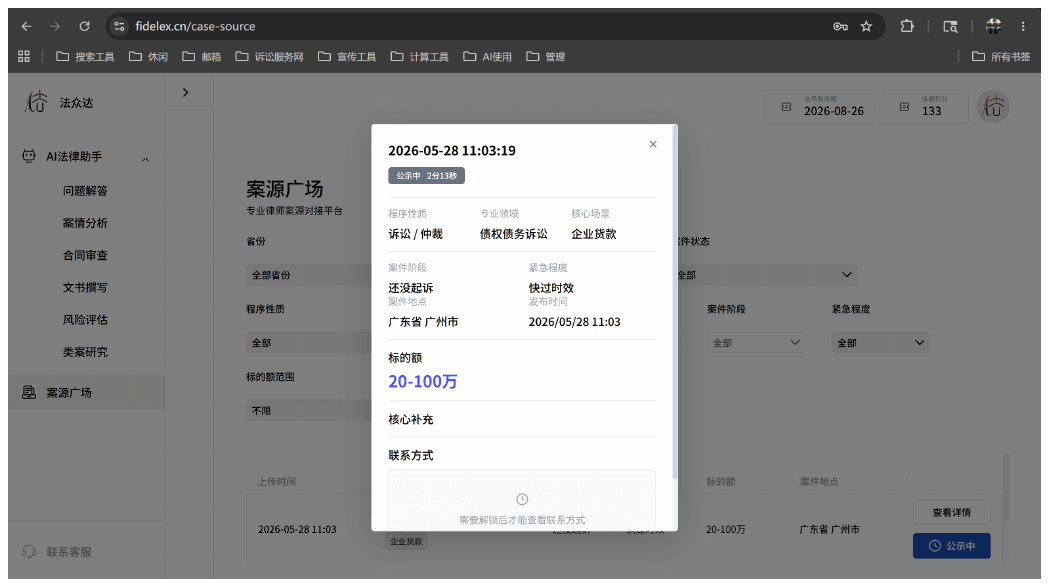Open the AI使用 bookmark folder
The width and height of the screenshot is (1049, 587).
pos(488,56)
